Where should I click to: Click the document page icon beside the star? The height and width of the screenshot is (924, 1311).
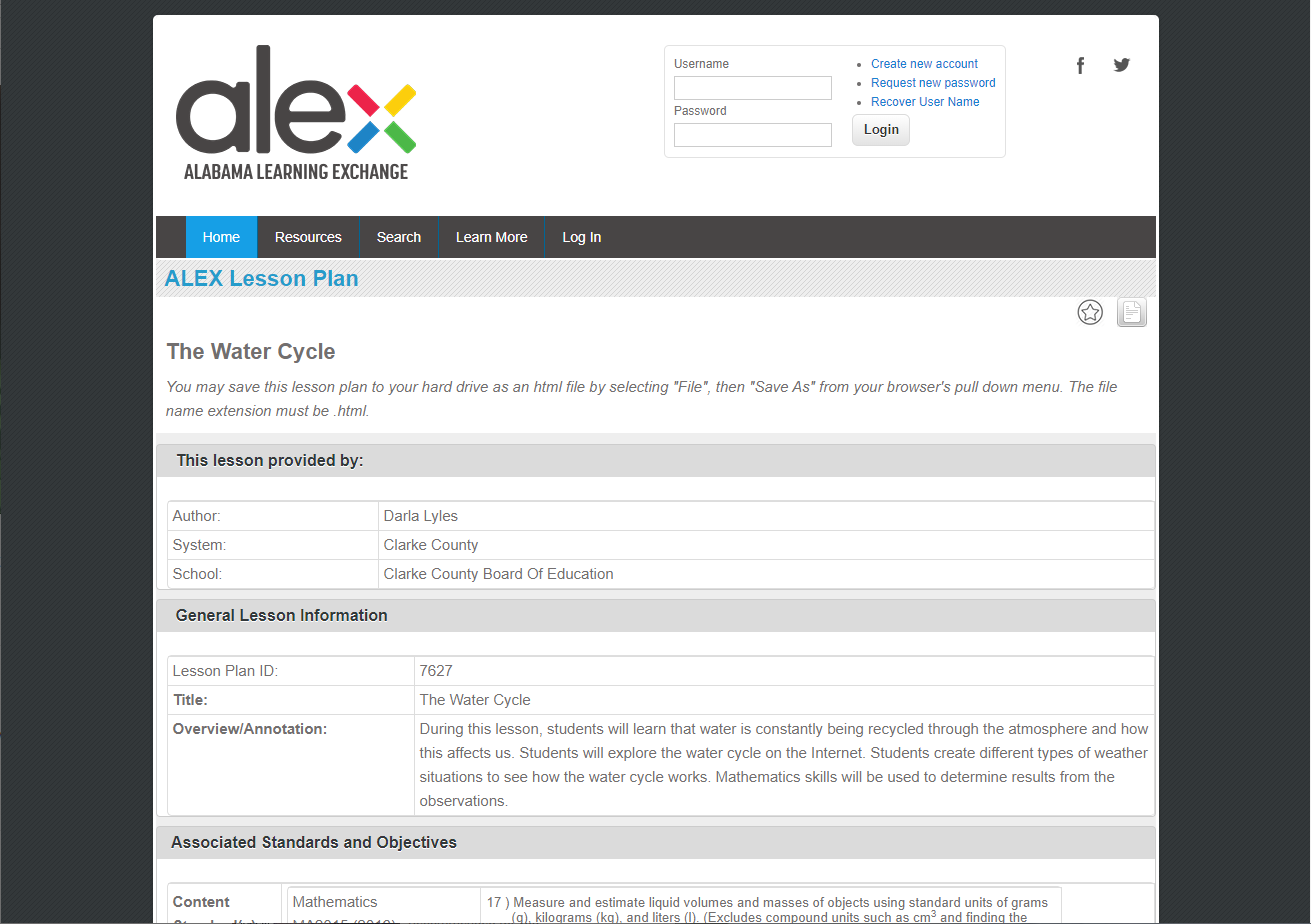(x=1131, y=313)
